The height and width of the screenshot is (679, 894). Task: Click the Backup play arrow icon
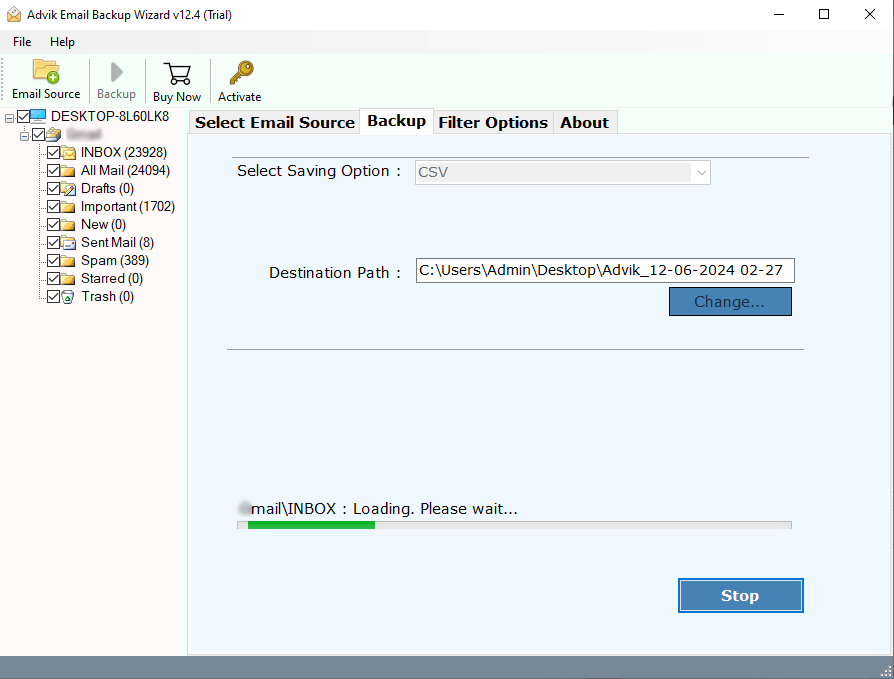coord(116,72)
